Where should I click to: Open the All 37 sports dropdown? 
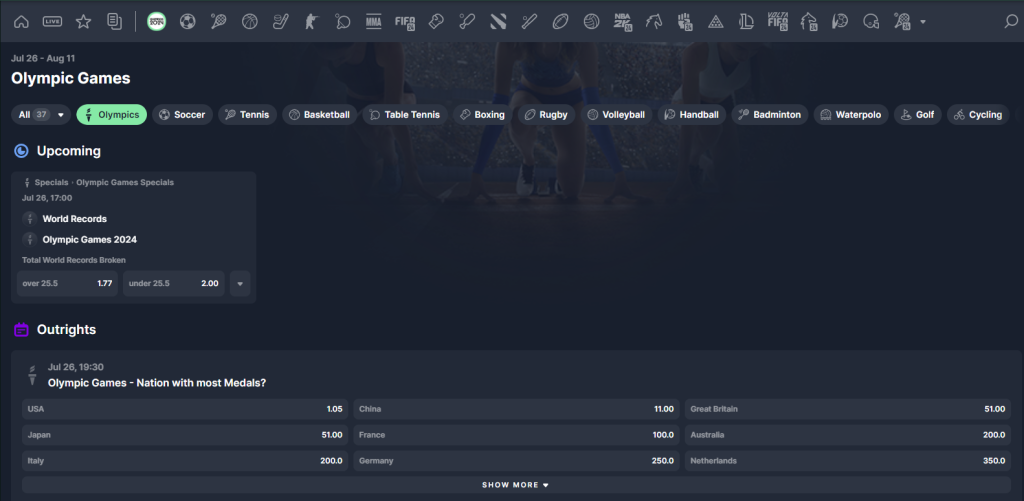pos(41,114)
